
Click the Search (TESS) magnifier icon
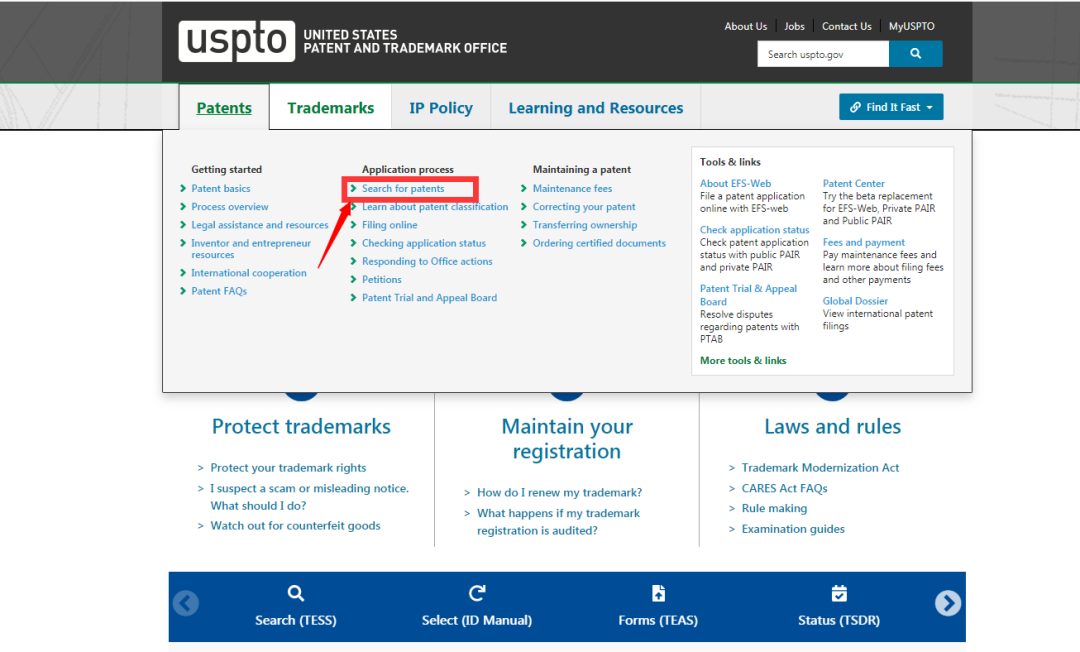(295, 593)
